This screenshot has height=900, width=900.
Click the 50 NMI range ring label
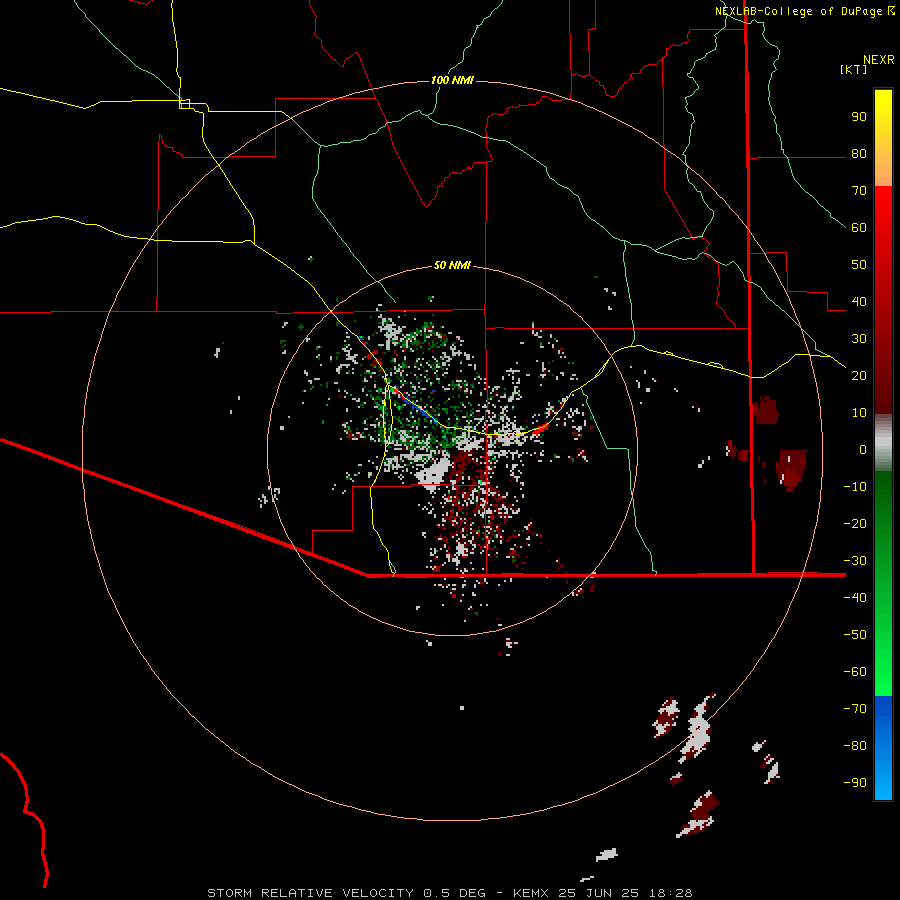tap(452, 265)
